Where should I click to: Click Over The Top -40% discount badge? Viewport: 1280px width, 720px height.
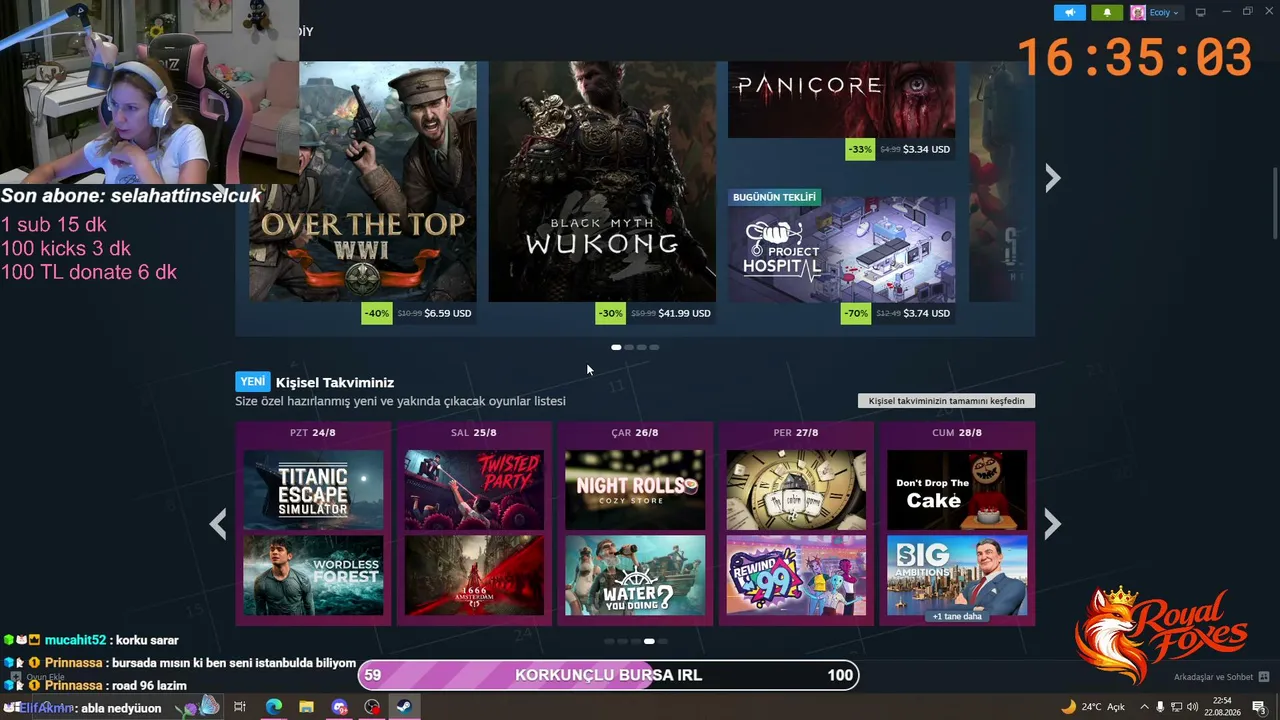click(x=376, y=313)
